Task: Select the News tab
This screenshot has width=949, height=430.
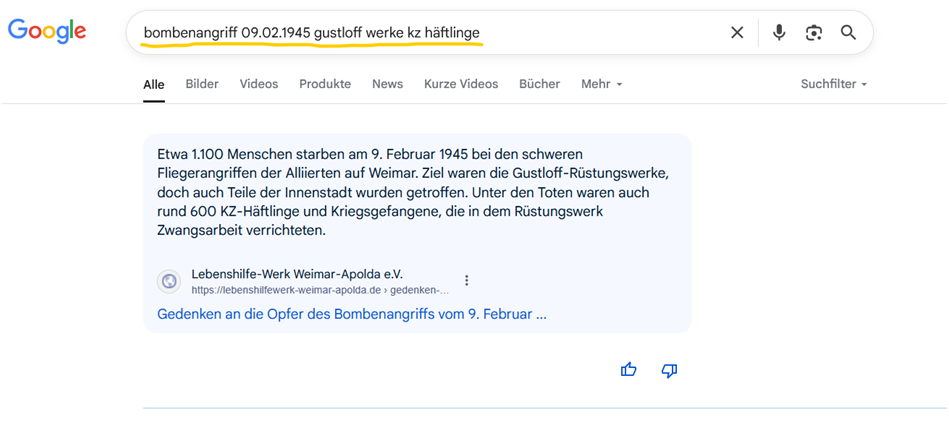Action: click(387, 84)
